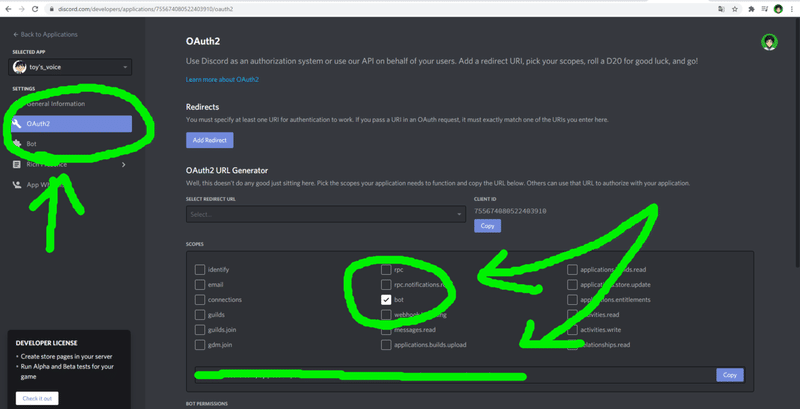Image resolution: width=800 pixels, height=409 pixels.
Task: Click the site lock icon in address bar
Action: 51,9
